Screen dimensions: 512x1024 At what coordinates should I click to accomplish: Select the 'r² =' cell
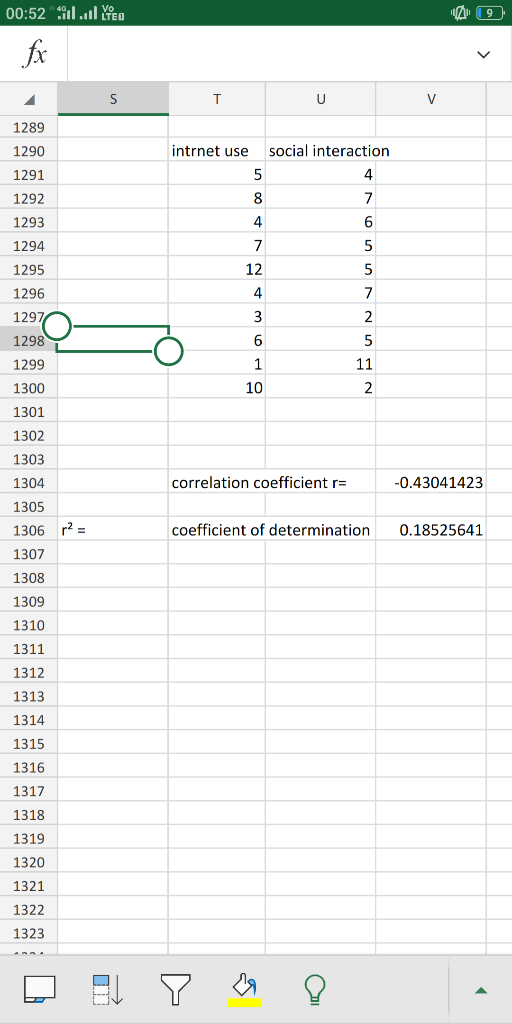[113, 530]
